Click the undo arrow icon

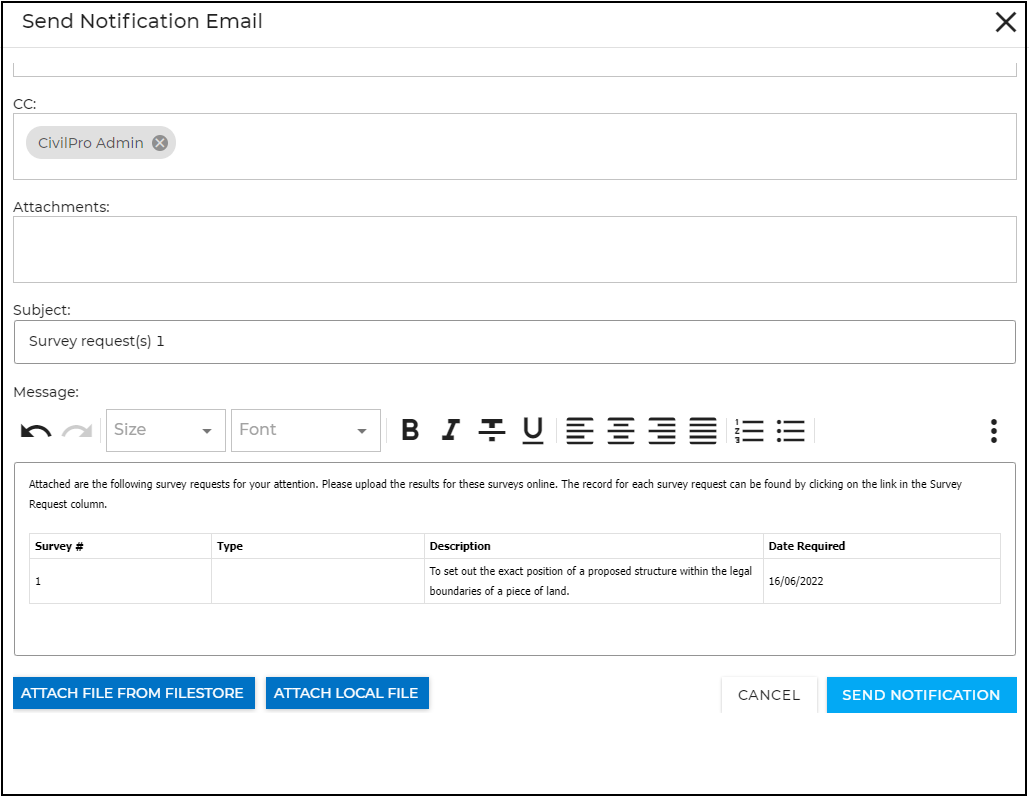(x=36, y=431)
